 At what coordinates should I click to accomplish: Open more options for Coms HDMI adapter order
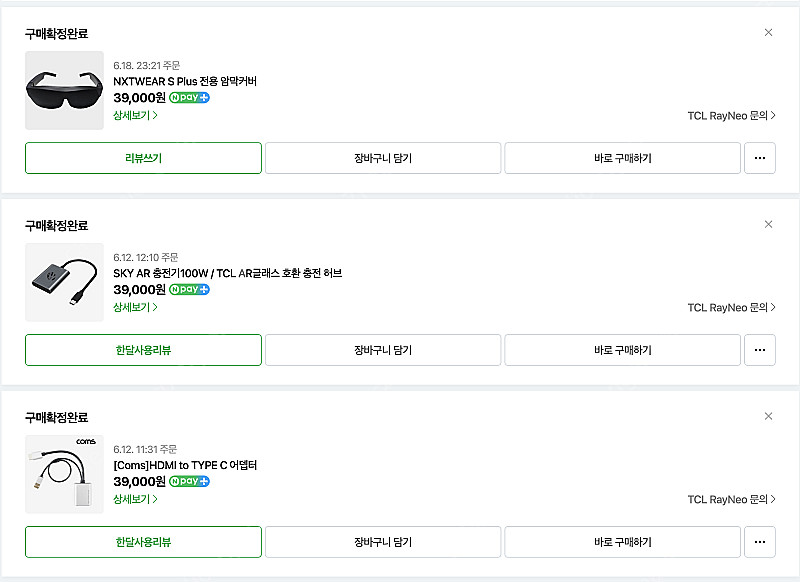[760, 542]
